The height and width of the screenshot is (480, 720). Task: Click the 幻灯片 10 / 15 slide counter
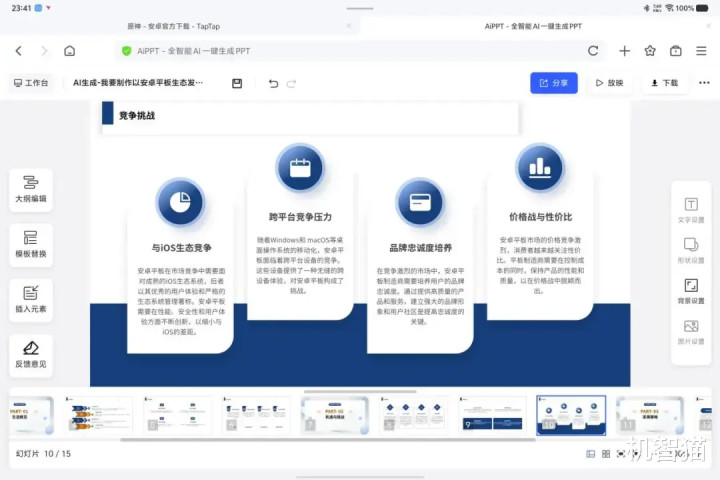point(43,454)
